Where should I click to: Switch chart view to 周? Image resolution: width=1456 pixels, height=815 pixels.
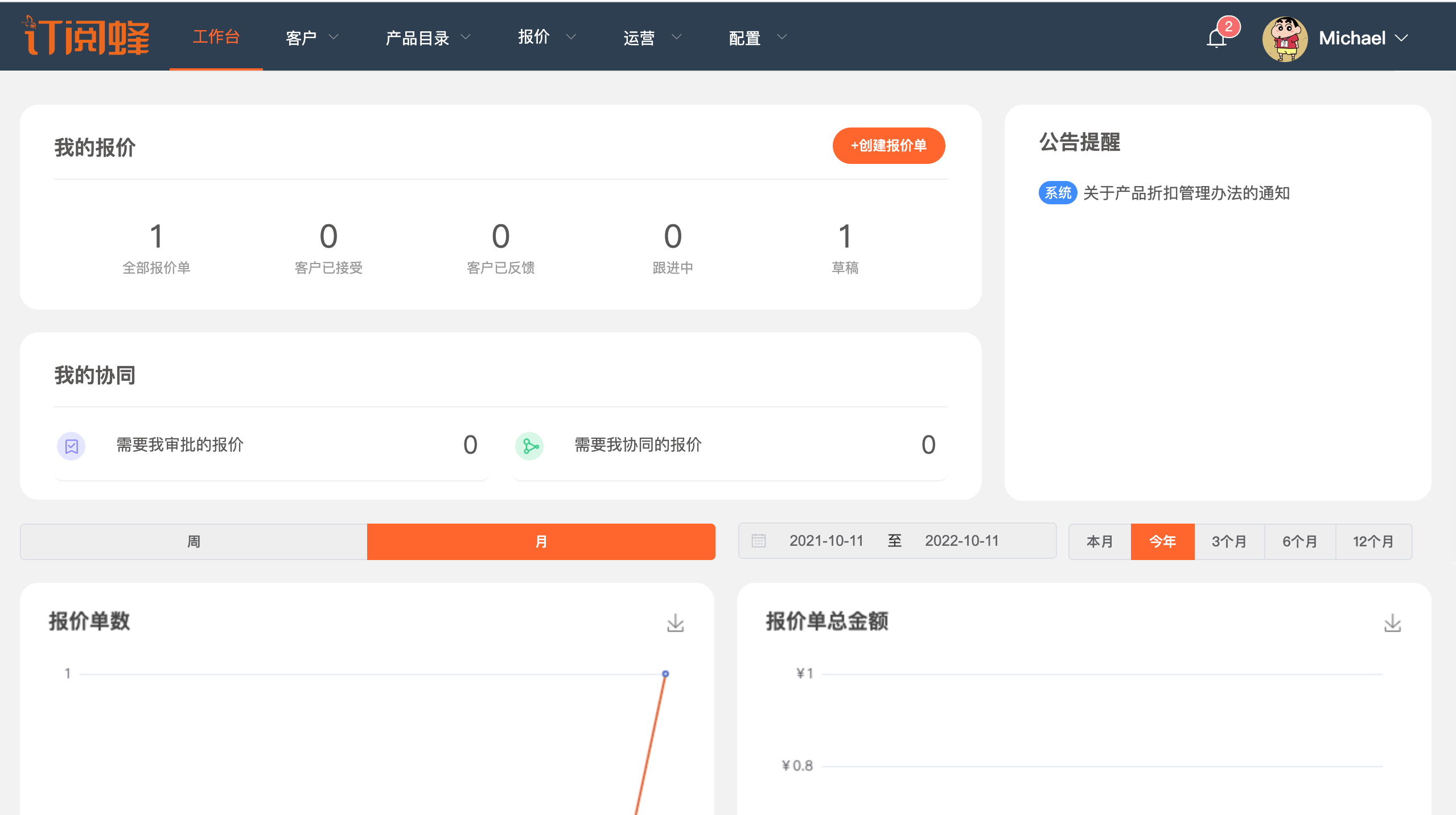pyautogui.click(x=194, y=541)
